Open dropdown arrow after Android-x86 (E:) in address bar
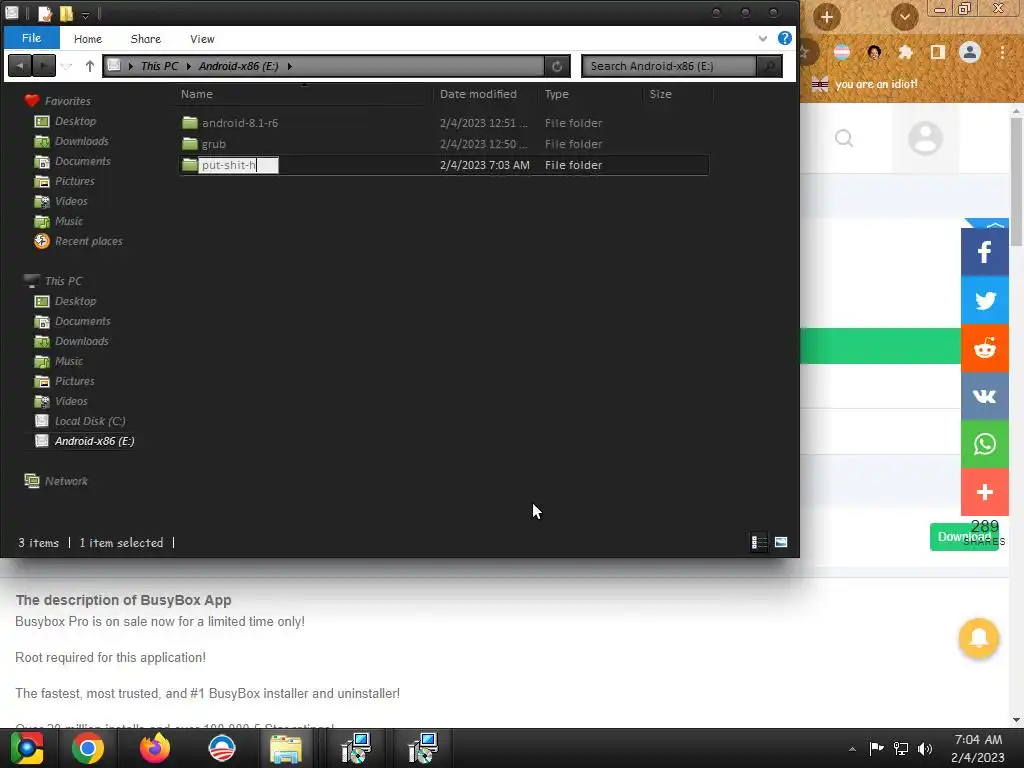The height and width of the screenshot is (768, 1024). 289,66
